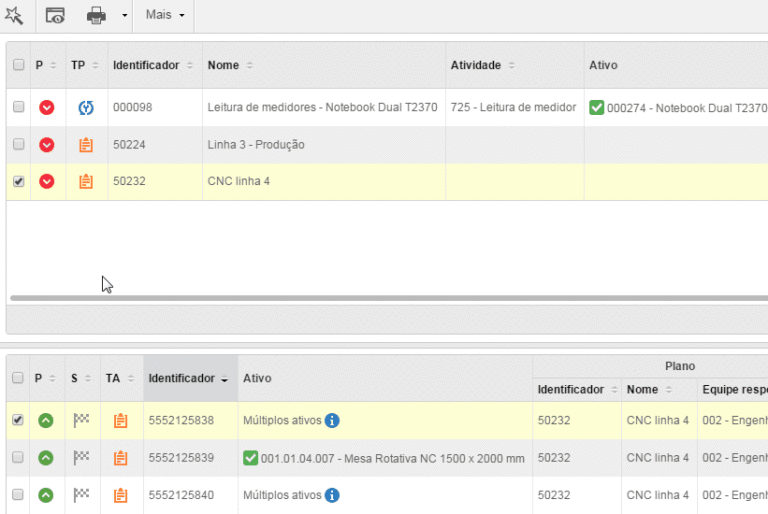
Task: Click the blue cycle type icon for 000098
Action: pyautogui.click(x=86, y=108)
